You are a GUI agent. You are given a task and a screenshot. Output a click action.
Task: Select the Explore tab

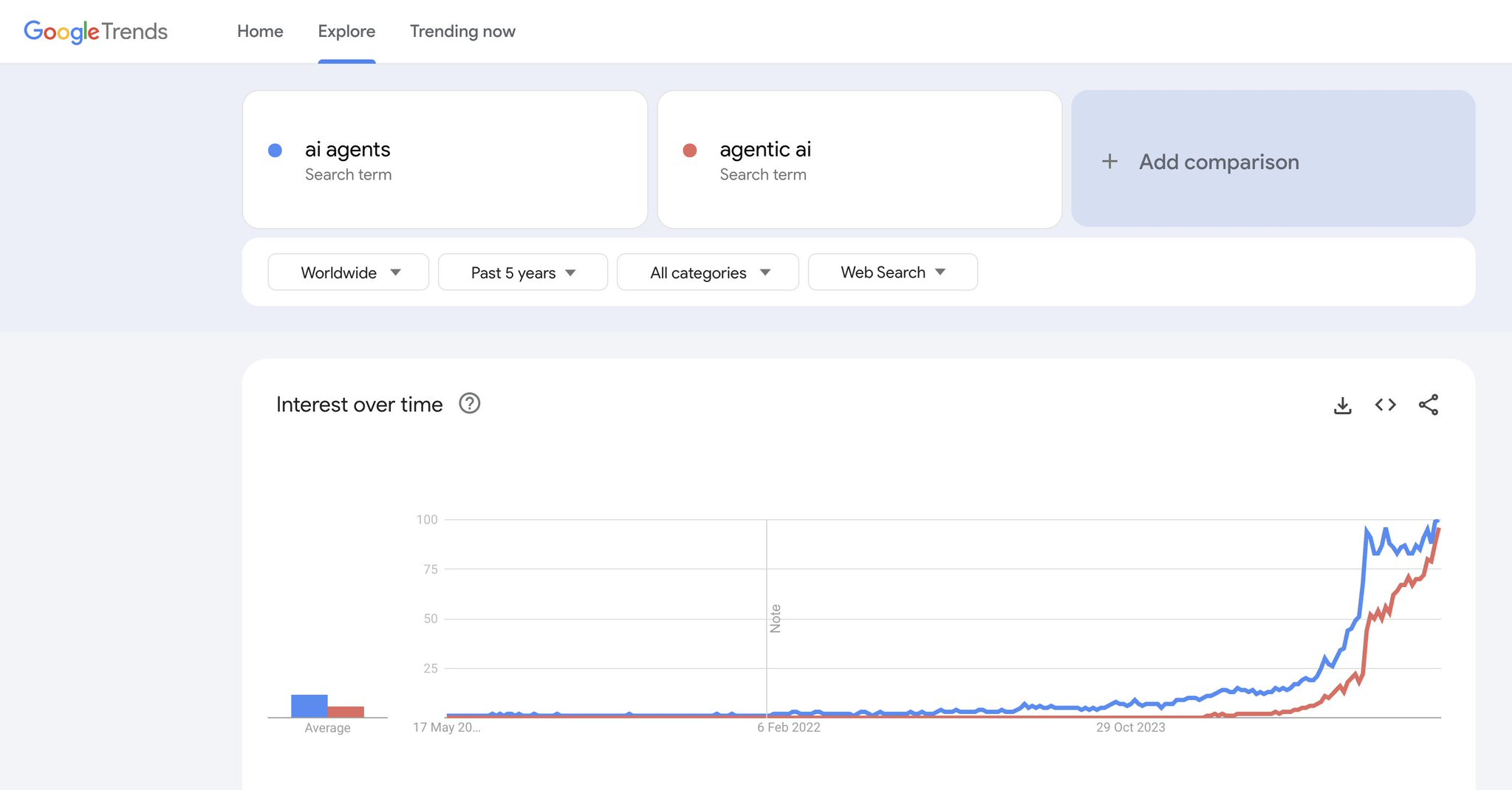[x=346, y=32]
